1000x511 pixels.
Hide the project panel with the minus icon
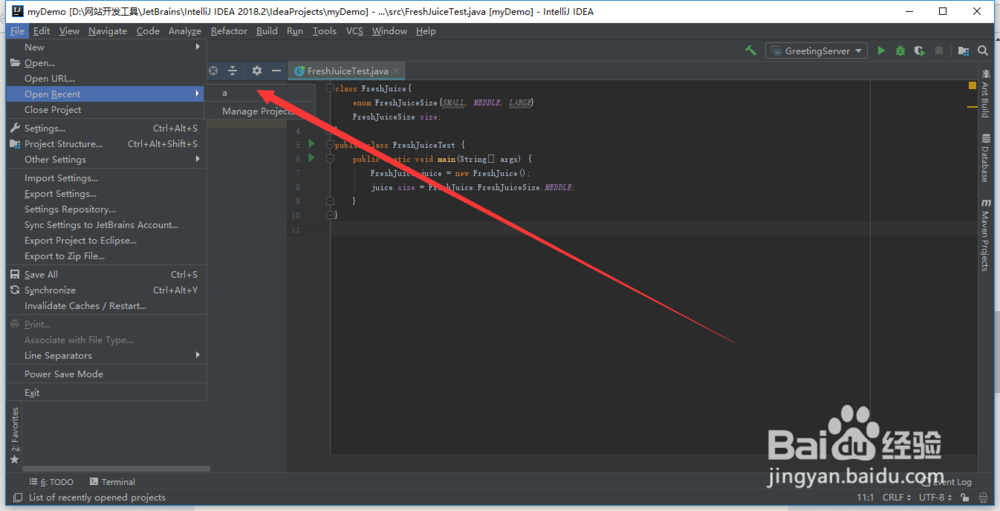276,71
